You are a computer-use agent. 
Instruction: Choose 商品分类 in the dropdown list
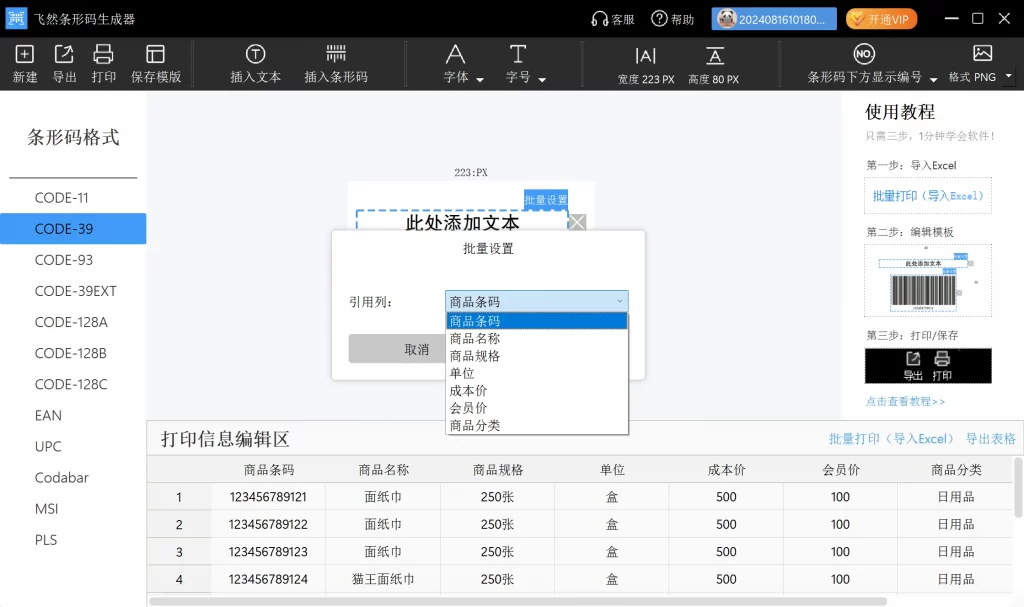(536, 425)
